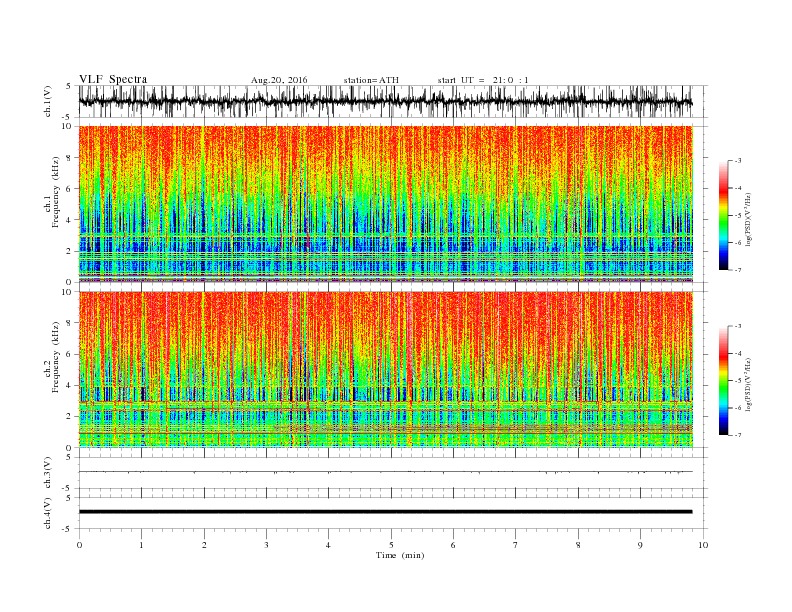Image resolution: width=792 pixels, height=612 pixels.
Task: Click the '6' tick on ch.2 frequency axis
Action: tap(69, 354)
